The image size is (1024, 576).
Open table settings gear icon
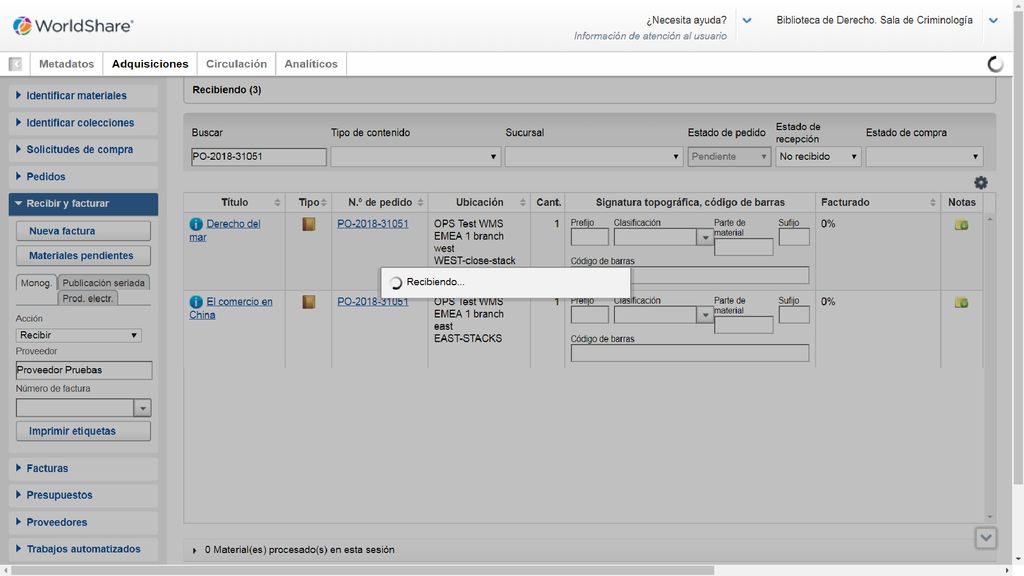[980, 182]
